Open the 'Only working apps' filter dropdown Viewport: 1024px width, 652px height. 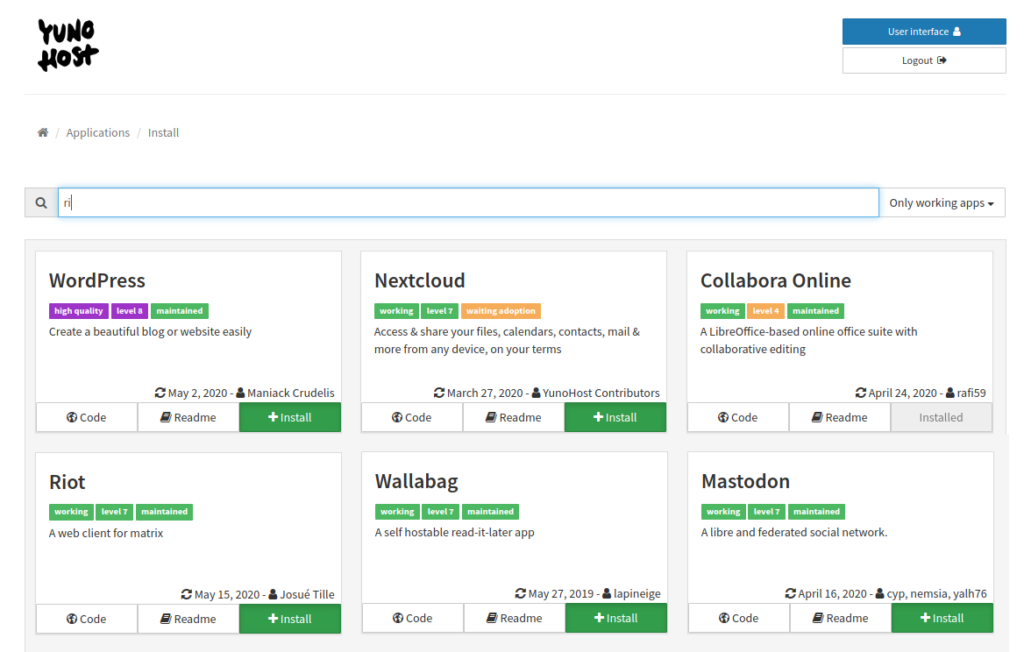click(x=941, y=203)
